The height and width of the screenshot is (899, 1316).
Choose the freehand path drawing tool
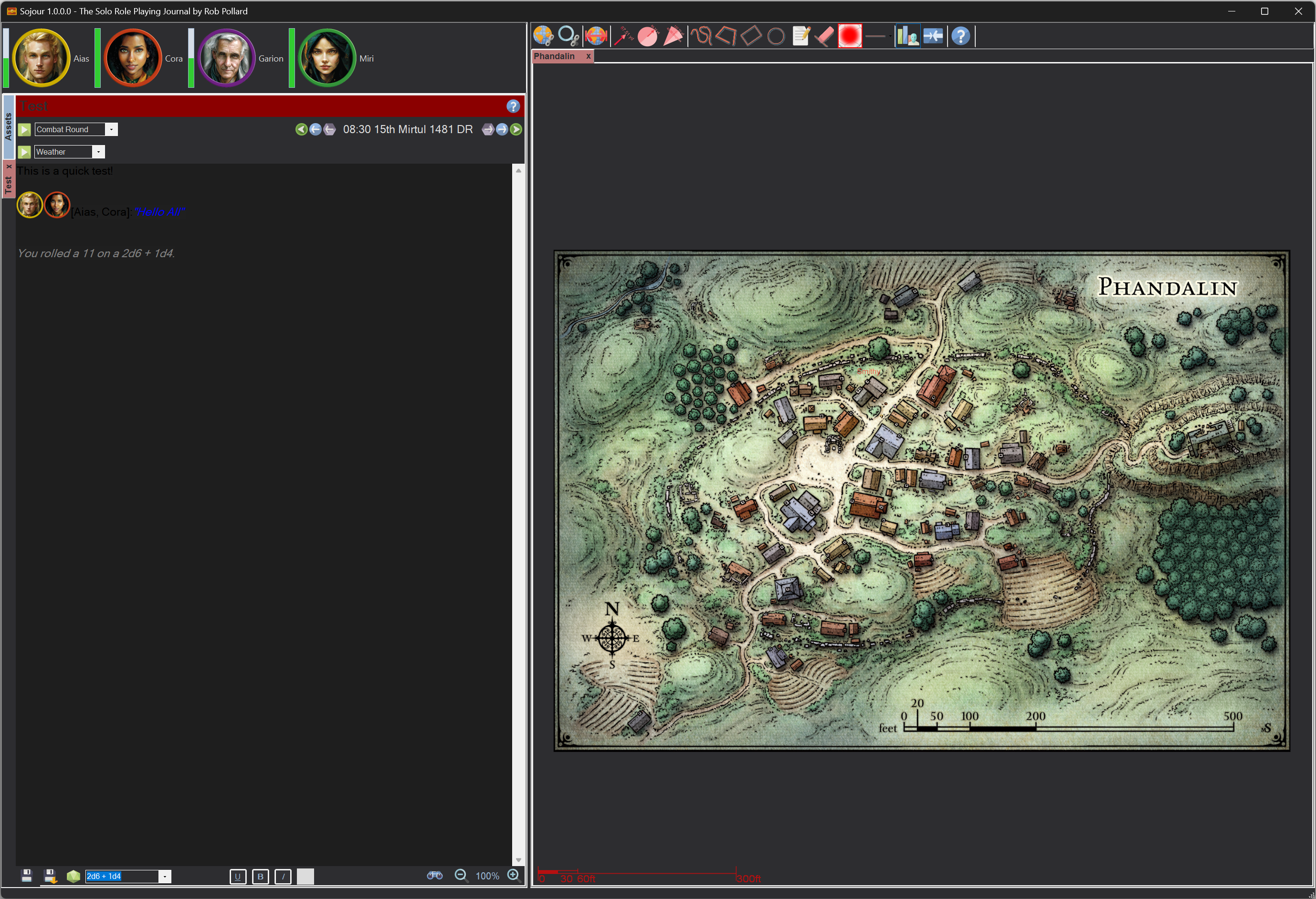tap(701, 36)
